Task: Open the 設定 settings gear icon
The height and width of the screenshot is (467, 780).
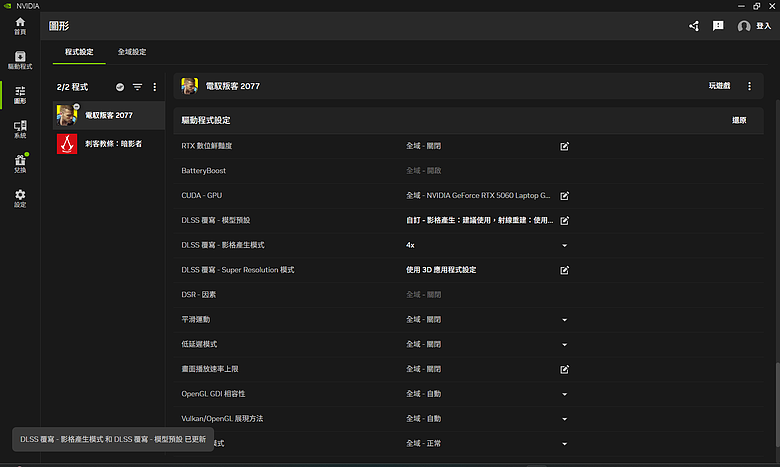Action: (20, 198)
